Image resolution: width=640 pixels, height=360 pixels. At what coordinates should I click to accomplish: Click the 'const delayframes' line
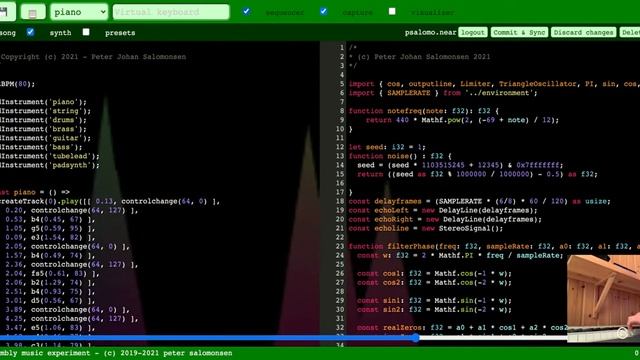click(480, 201)
